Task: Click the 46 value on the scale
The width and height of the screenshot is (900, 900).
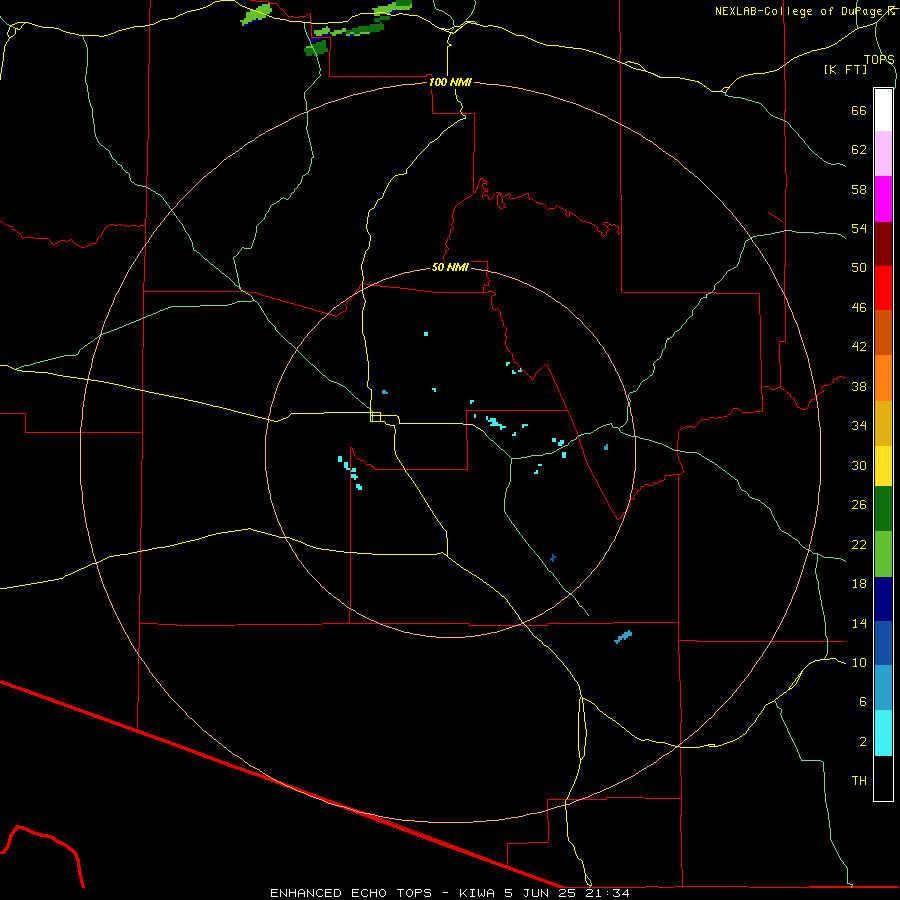Action: click(859, 307)
